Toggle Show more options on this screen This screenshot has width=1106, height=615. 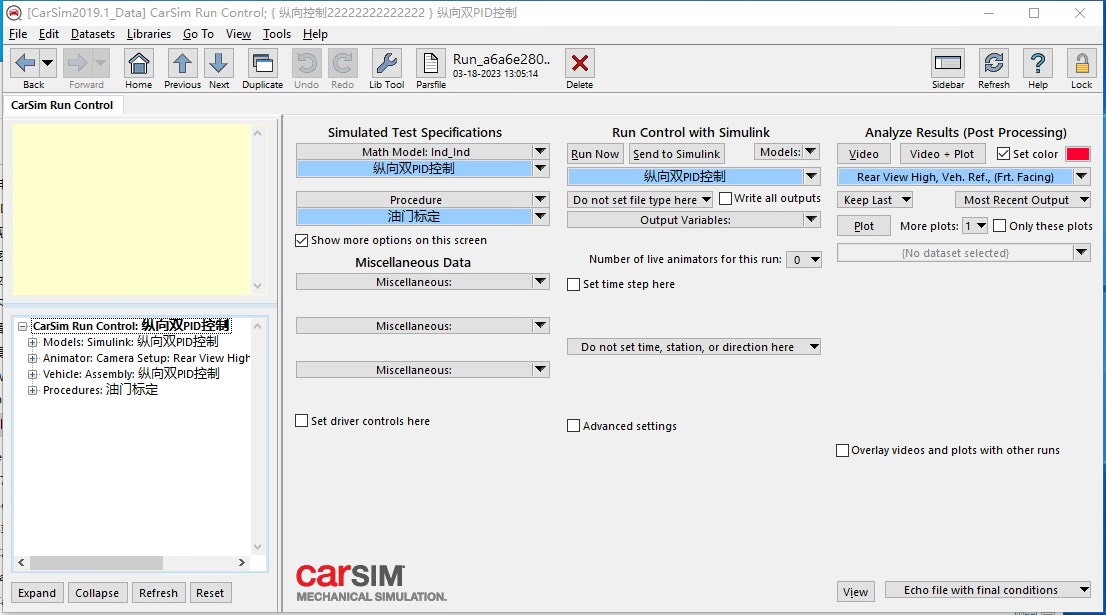(x=302, y=240)
